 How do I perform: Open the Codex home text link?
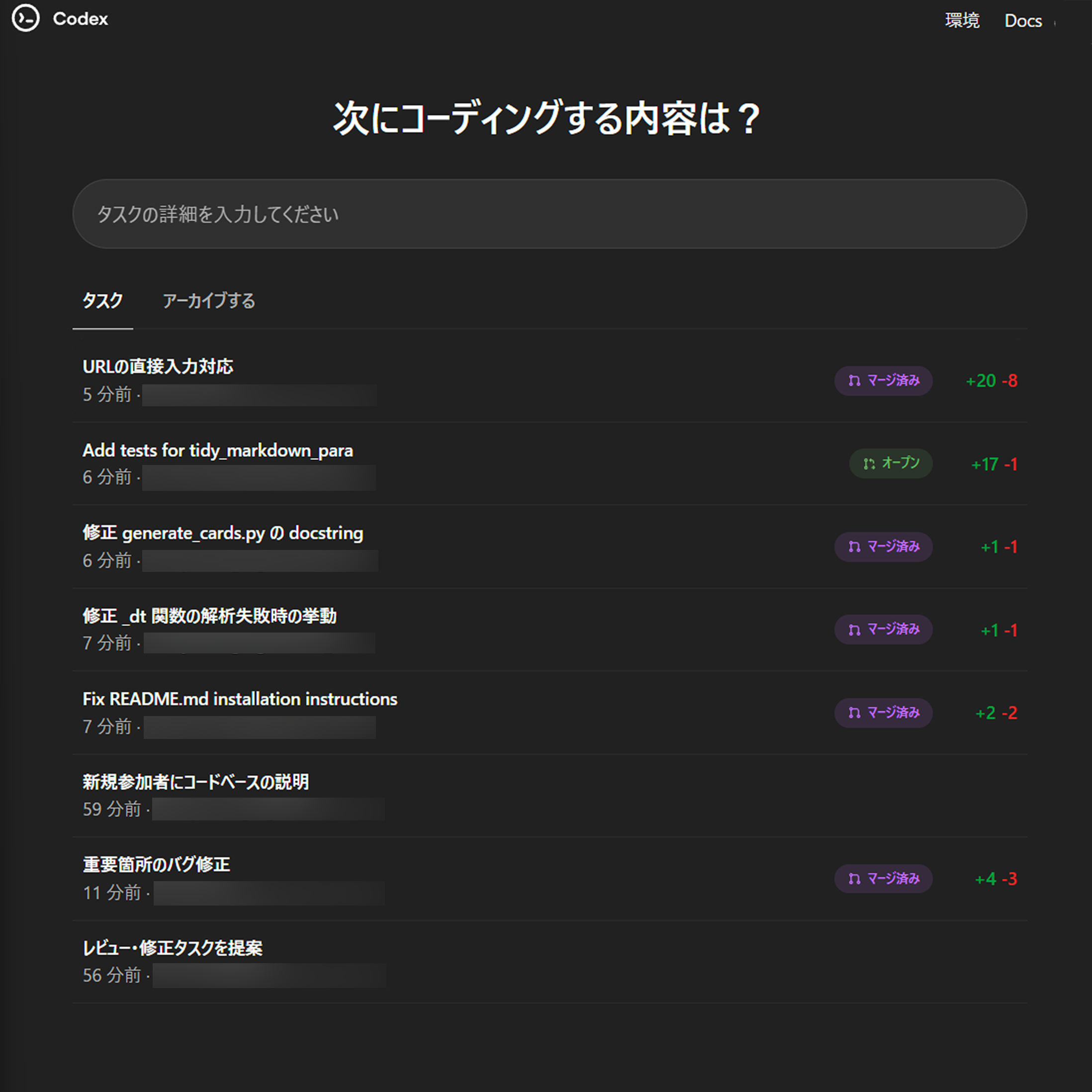point(80,19)
